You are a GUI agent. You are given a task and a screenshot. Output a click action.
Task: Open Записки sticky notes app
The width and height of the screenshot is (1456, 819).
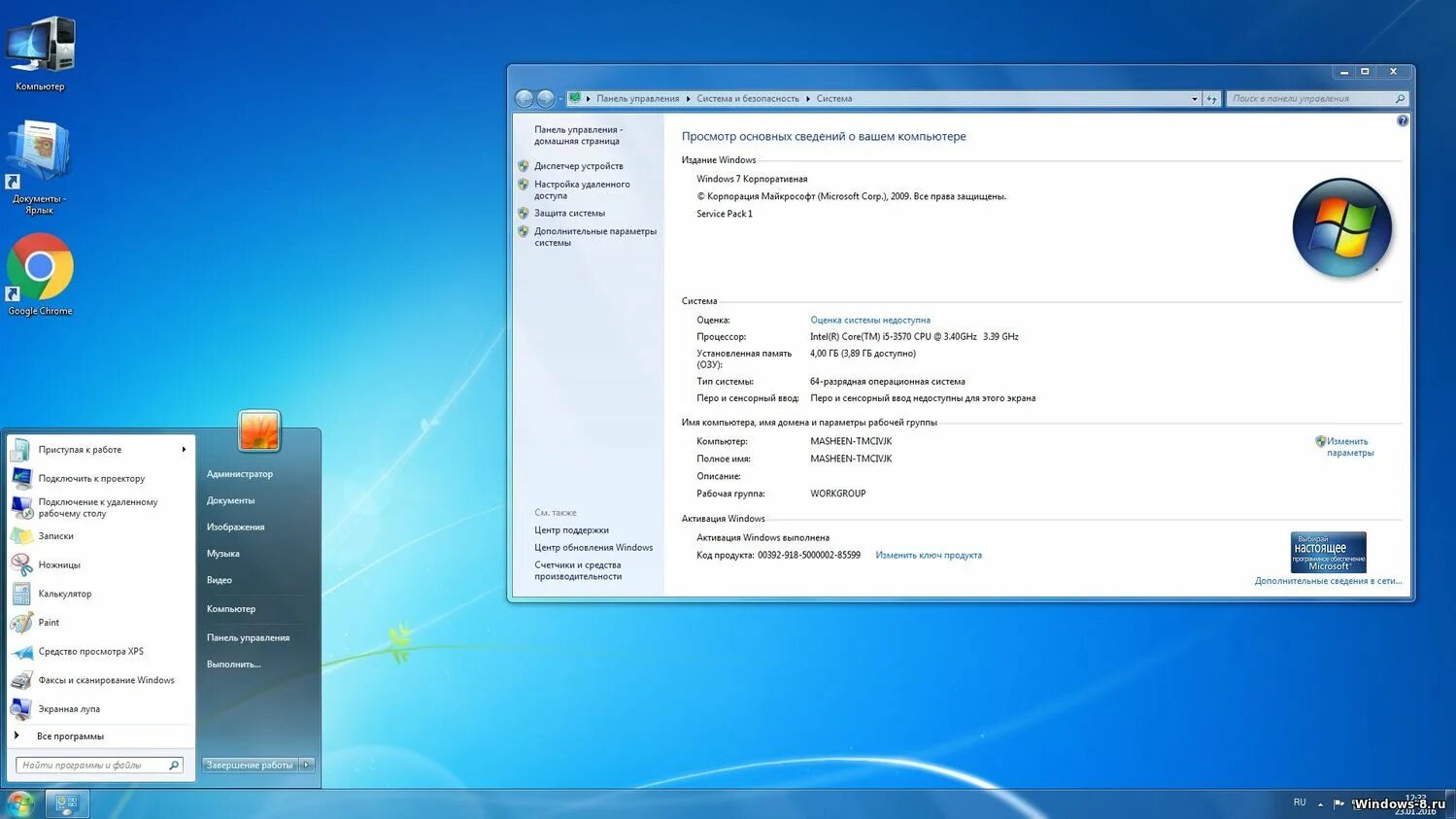click(x=55, y=535)
